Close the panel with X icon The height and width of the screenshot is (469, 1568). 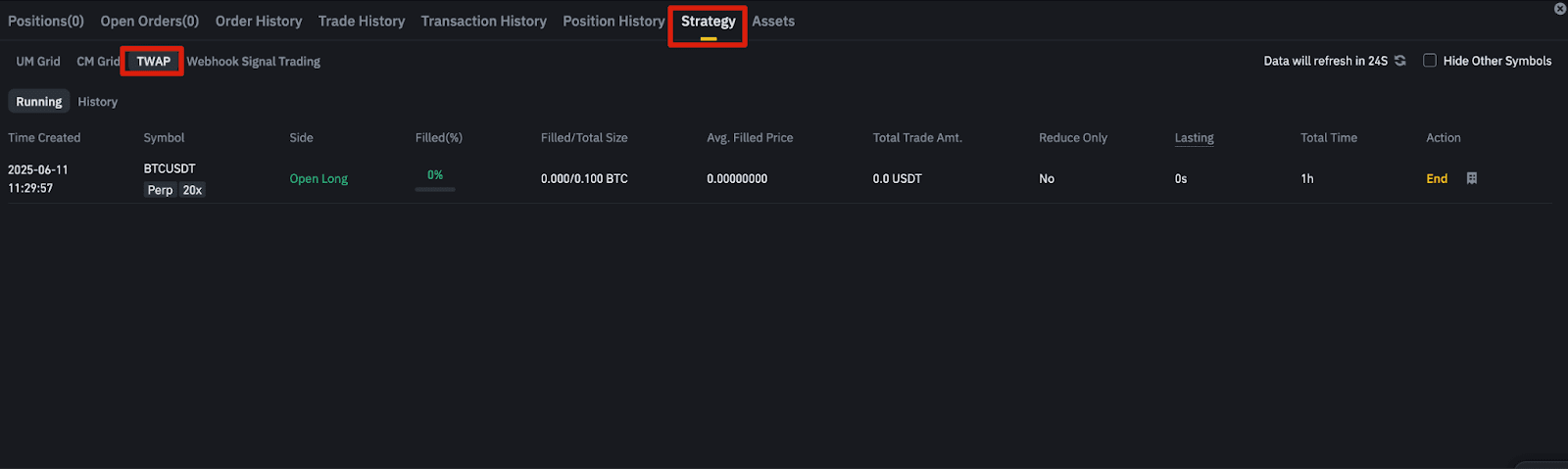pos(1560,9)
